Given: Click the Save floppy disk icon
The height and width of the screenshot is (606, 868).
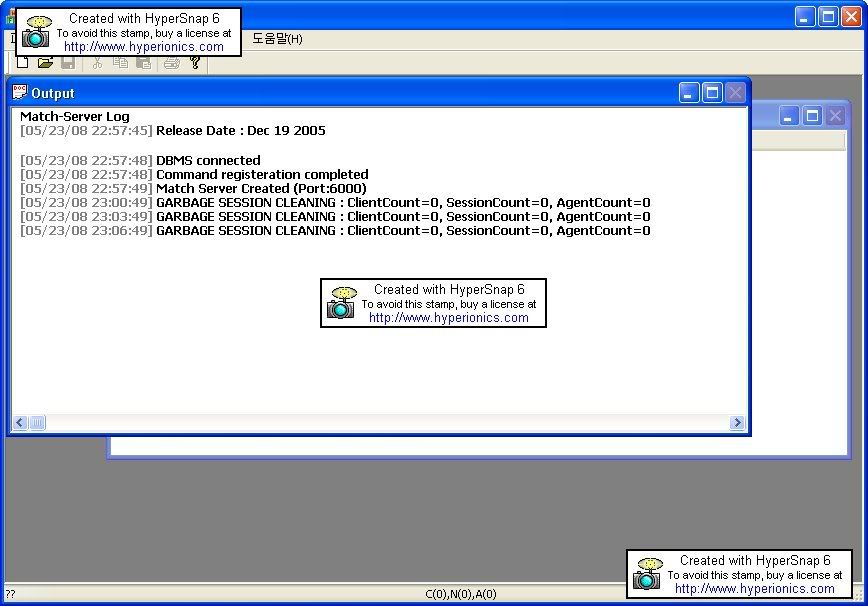Looking at the screenshot, I should [68, 63].
